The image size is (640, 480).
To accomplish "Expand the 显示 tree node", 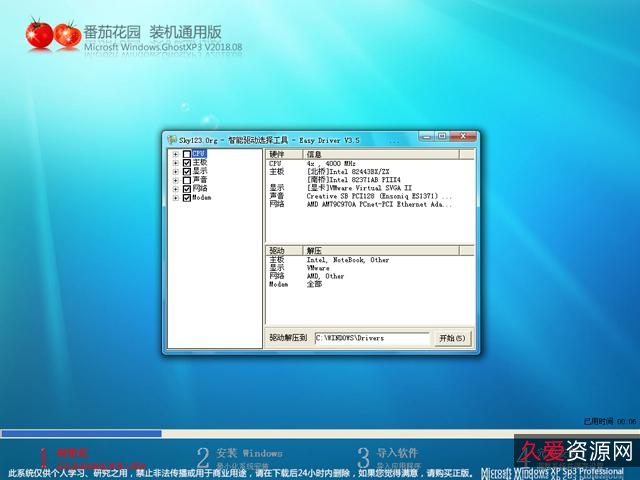I will pos(176,172).
